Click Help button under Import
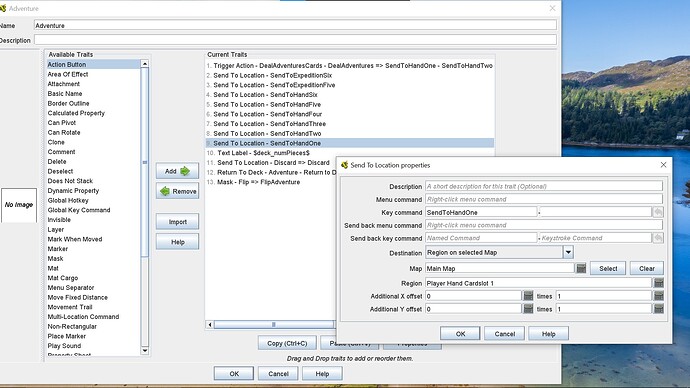The image size is (690, 388). tap(177, 242)
